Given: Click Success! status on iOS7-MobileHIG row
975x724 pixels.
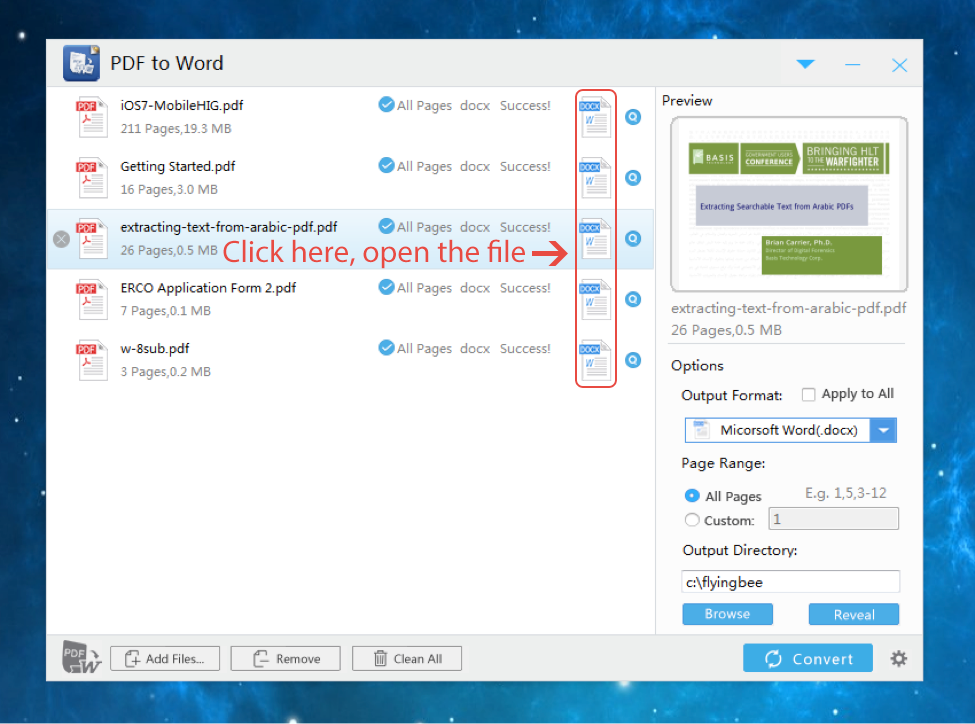Looking at the screenshot, I should click(x=525, y=106).
